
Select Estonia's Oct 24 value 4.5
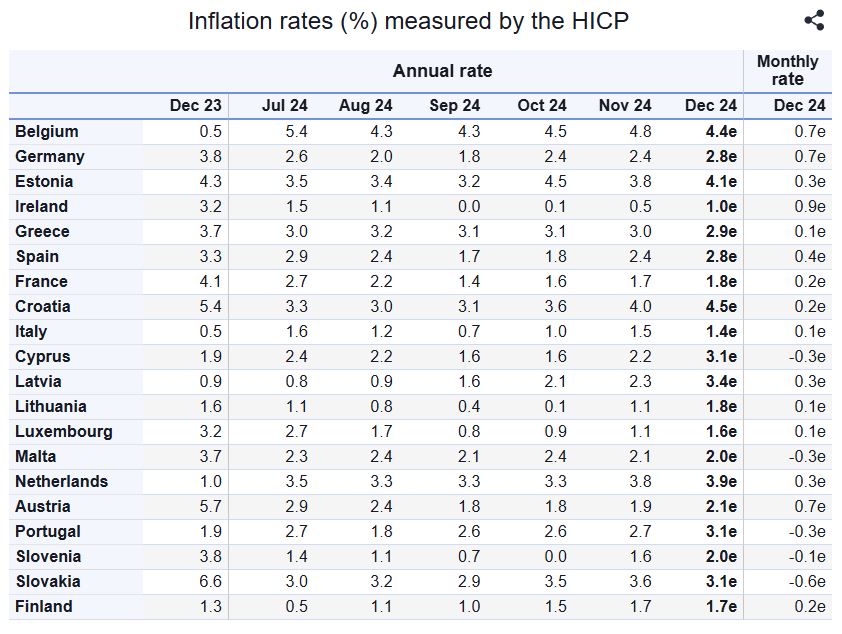554,181
